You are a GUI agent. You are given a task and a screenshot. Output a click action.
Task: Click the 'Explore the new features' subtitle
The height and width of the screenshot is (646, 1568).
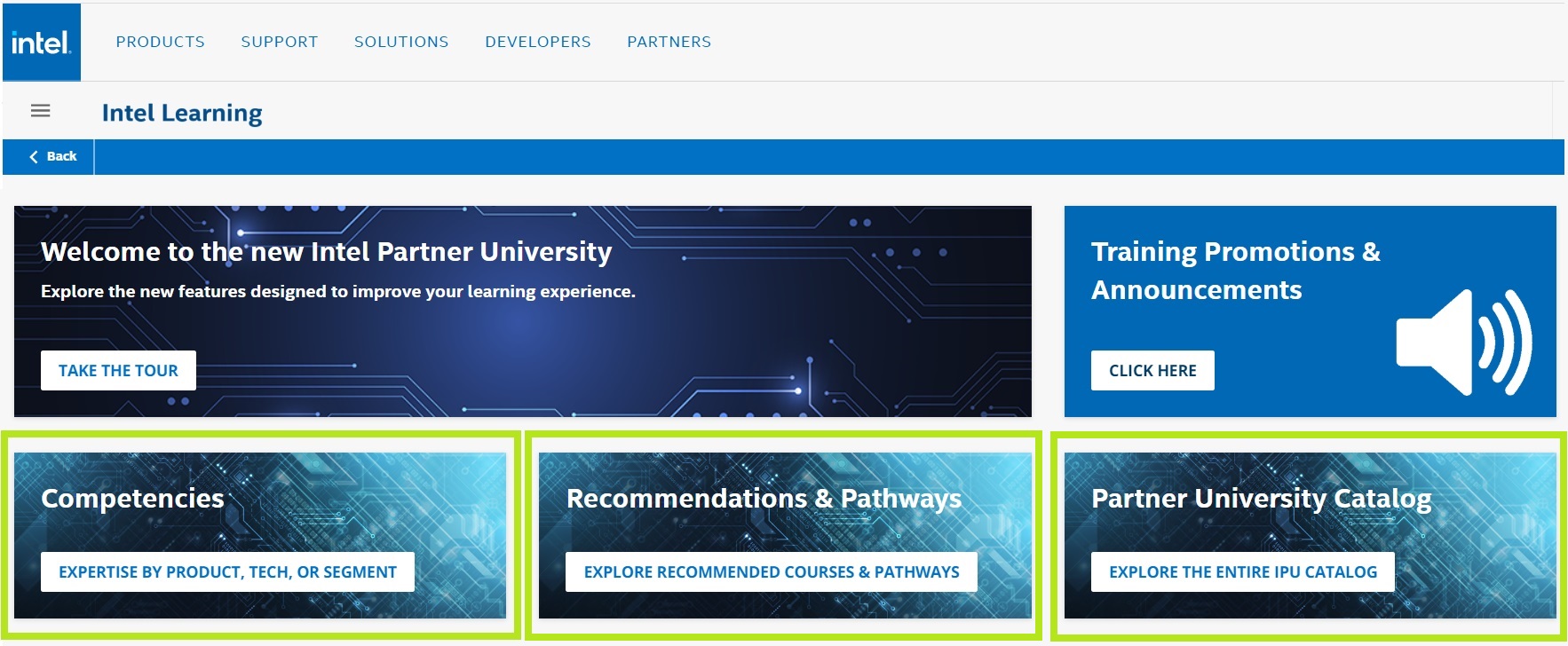click(x=338, y=291)
